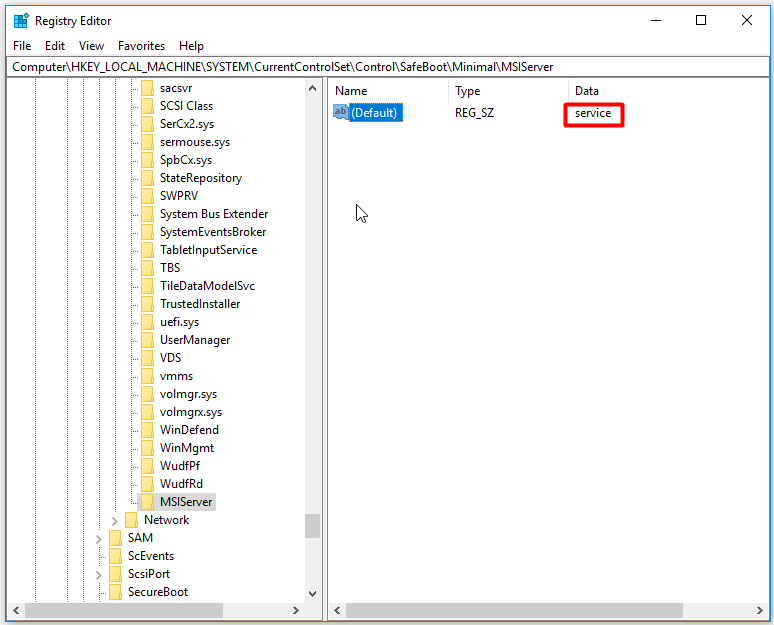Click the tree pane scroll right arrow
The image size is (774, 625).
(296, 611)
